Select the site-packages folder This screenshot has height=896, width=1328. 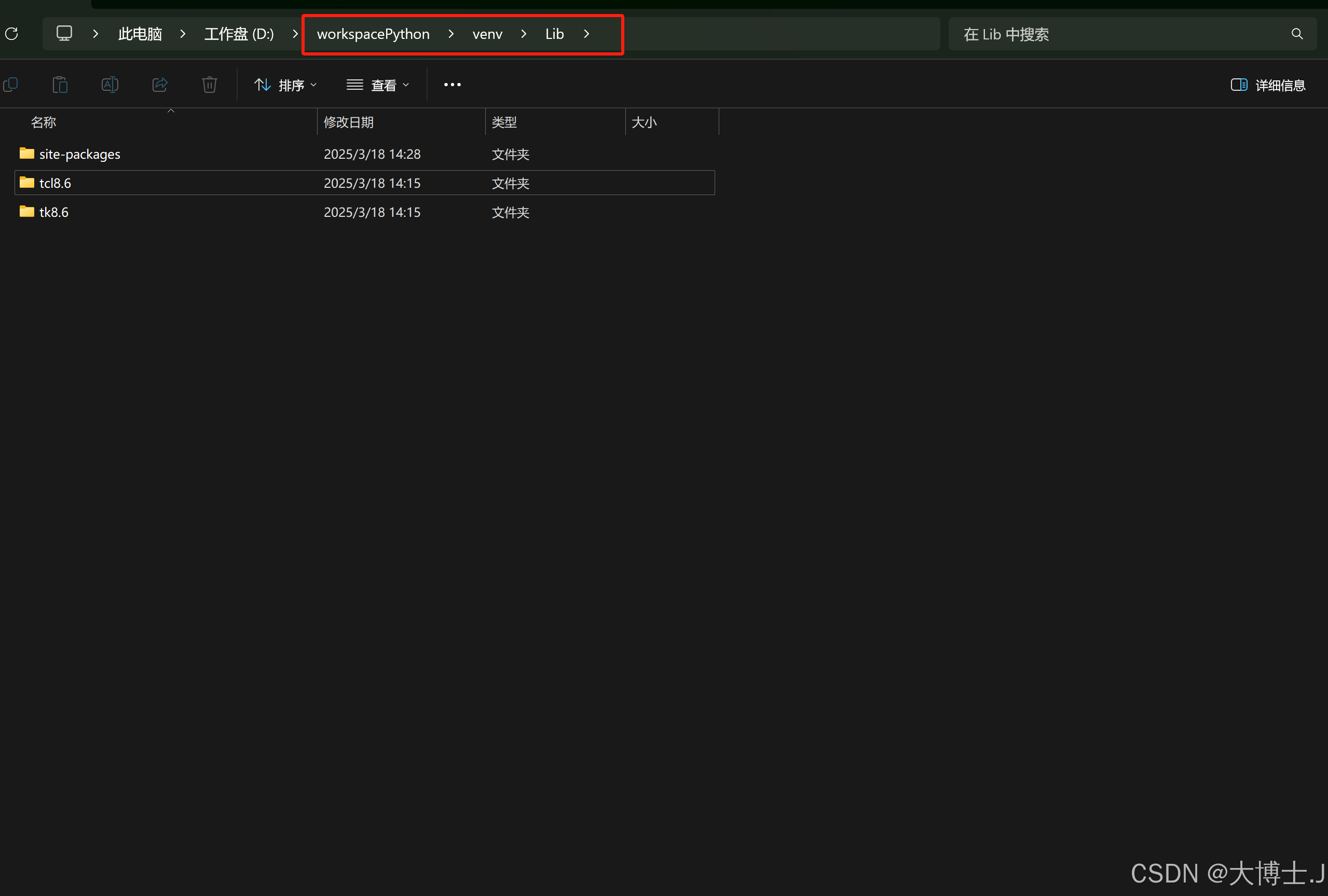[x=79, y=154]
